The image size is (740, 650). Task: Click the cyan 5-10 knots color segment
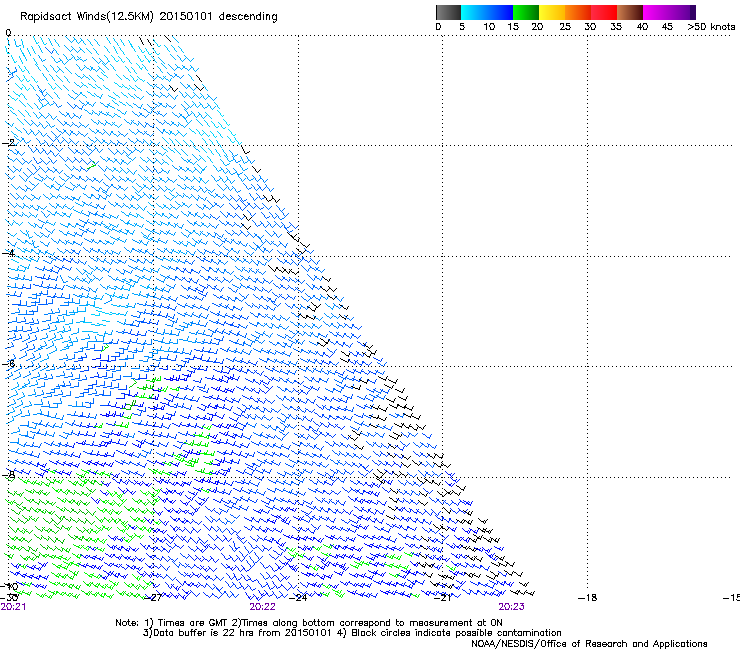point(474,12)
